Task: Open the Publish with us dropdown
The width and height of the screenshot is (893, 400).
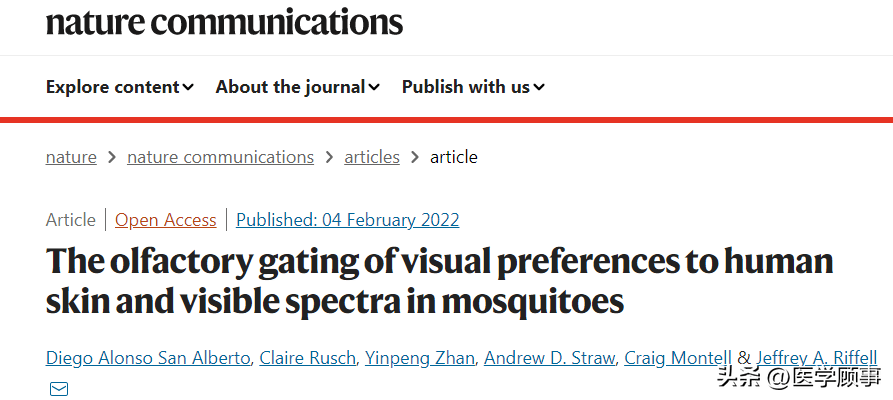Action: [x=472, y=87]
